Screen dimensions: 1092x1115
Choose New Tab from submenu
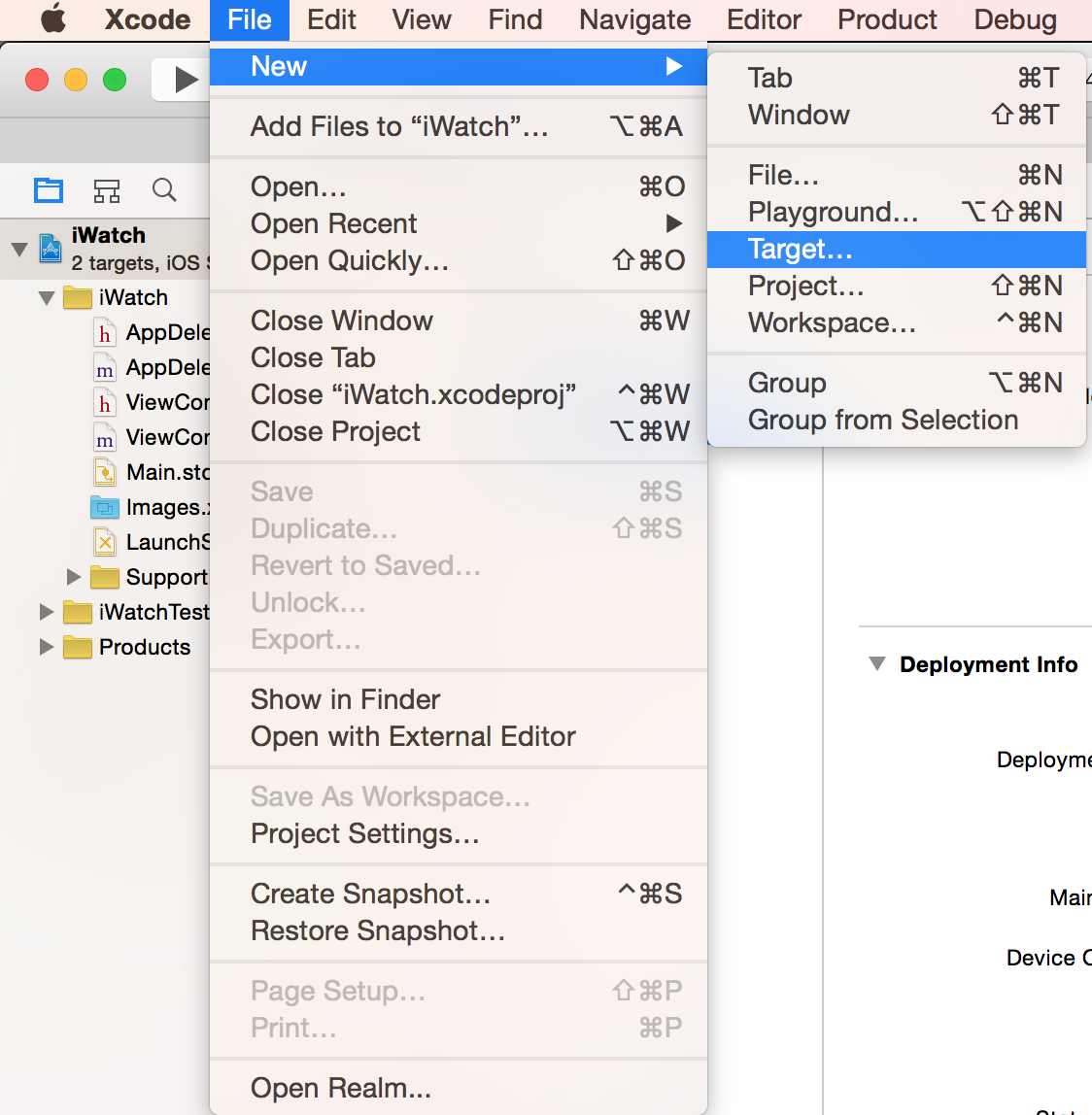[x=897, y=79]
